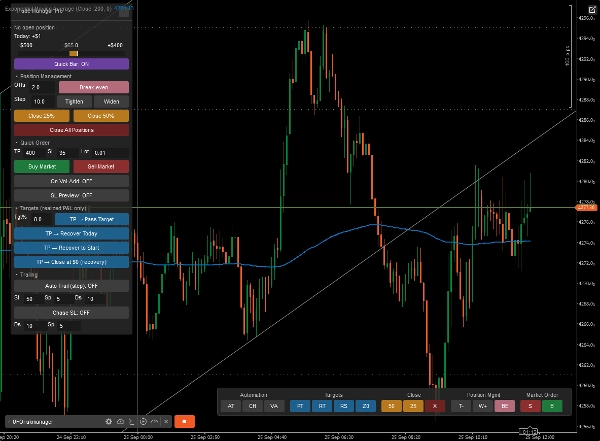Screen dimensions: 600x441
Task: Click the square button in Trade Manager header
Action: click(124, 12)
